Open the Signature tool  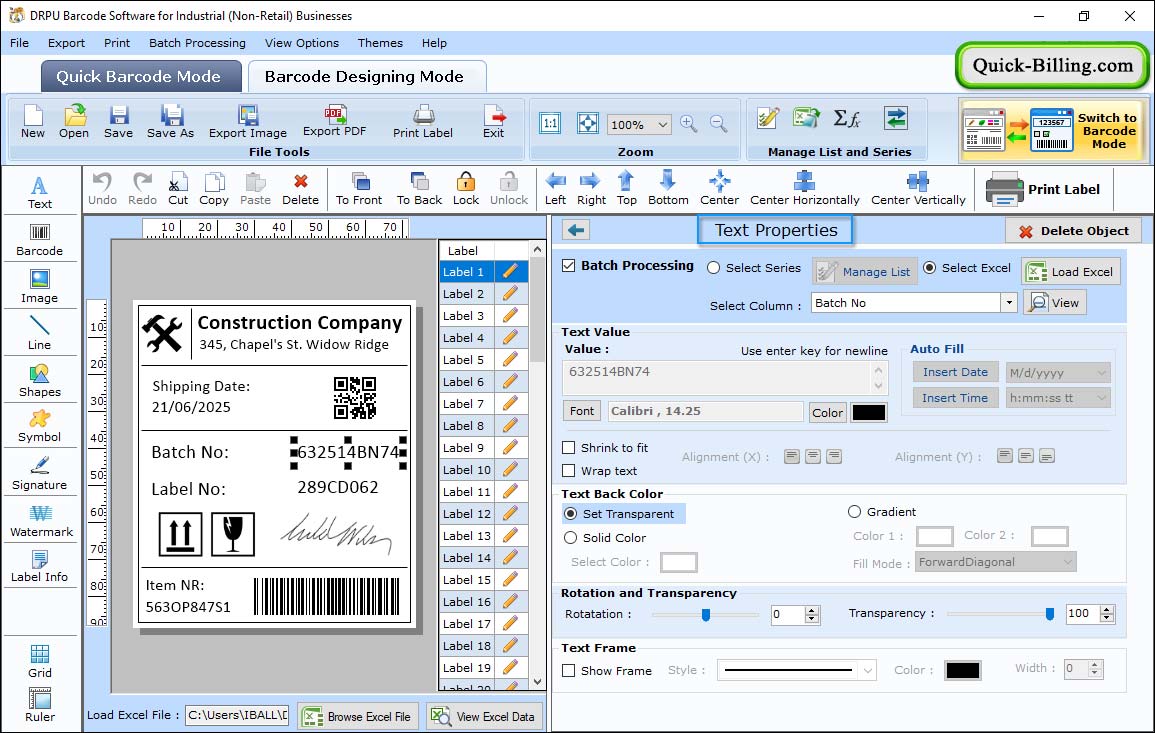(40, 474)
